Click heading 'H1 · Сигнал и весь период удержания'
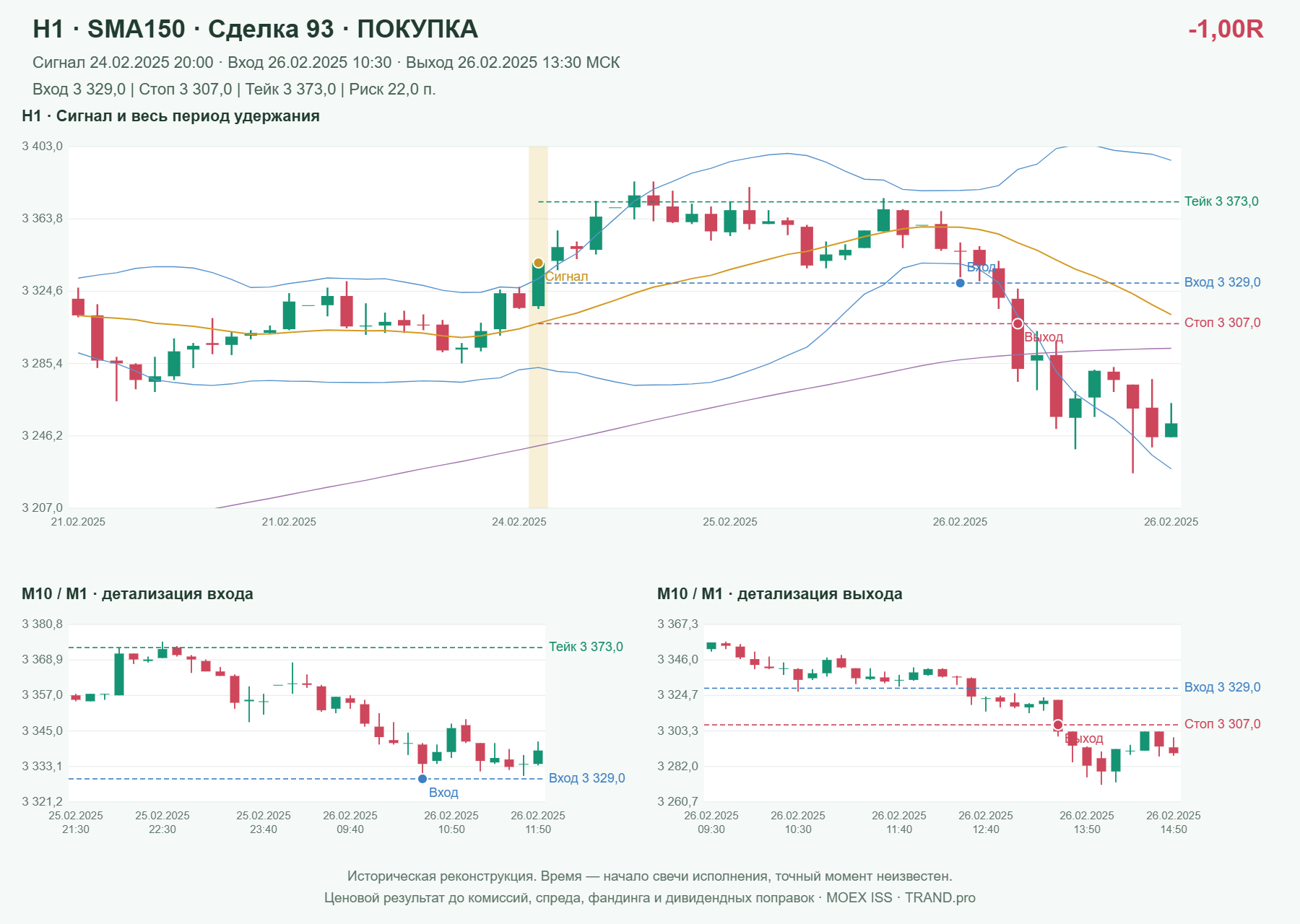The height and width of the screenshot is (924, 1300). pyautogui.click(x=170, y=116)
